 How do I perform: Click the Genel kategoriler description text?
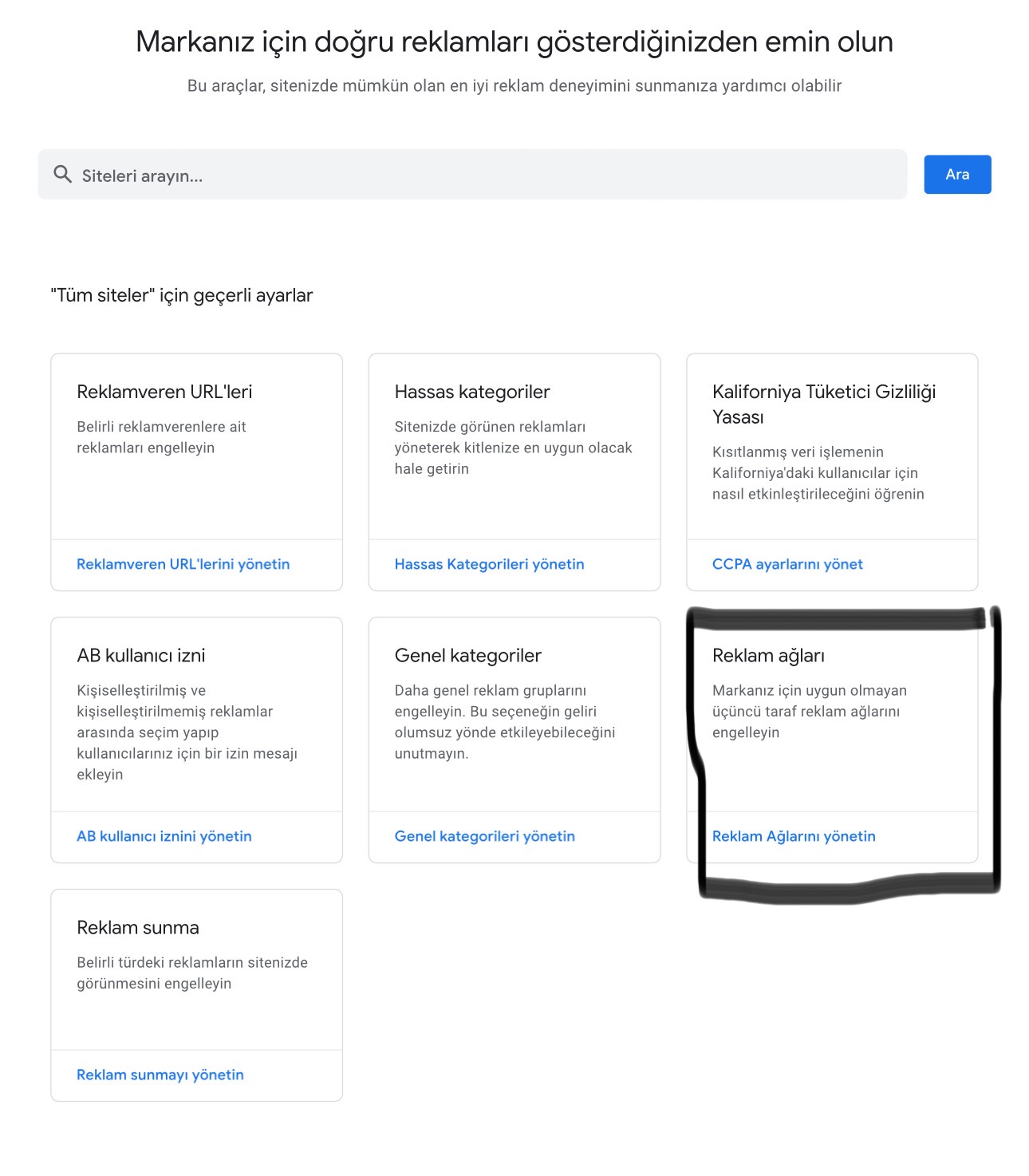505,721
